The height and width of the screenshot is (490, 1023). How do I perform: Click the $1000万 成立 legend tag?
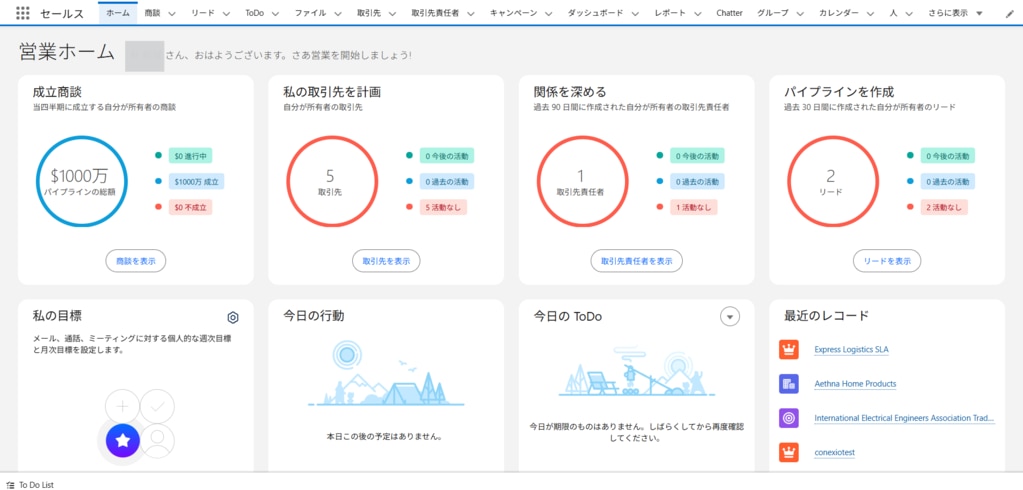pyautogui.click(x=196, y=182)
